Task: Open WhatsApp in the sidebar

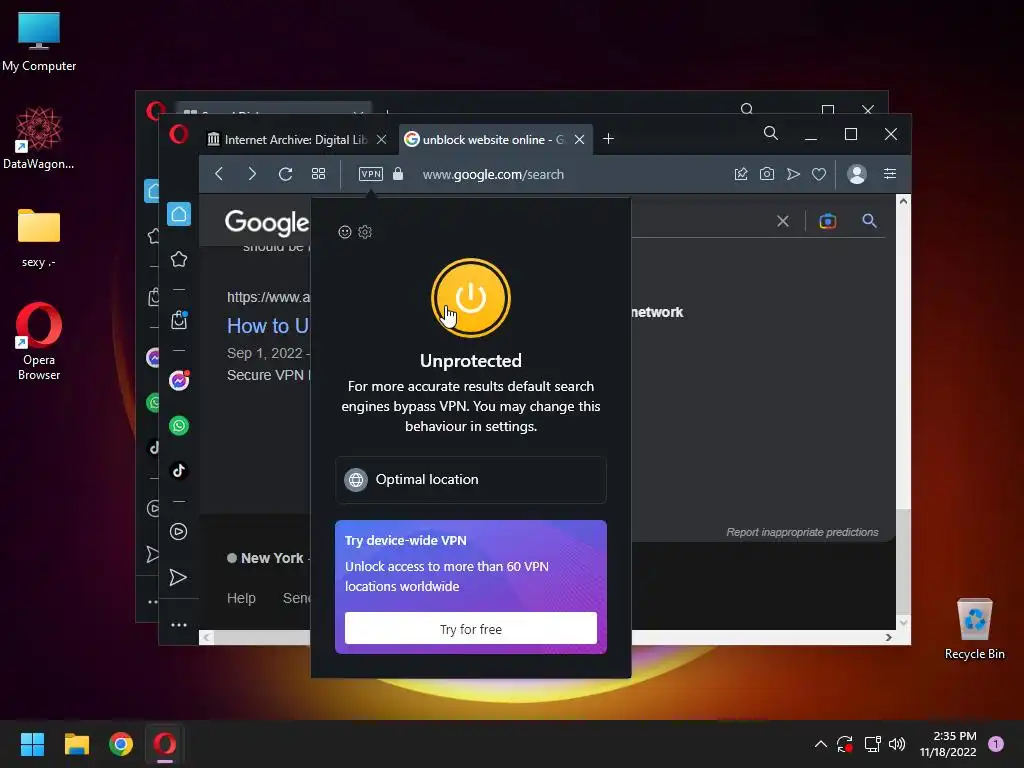Action: point(179,426)
